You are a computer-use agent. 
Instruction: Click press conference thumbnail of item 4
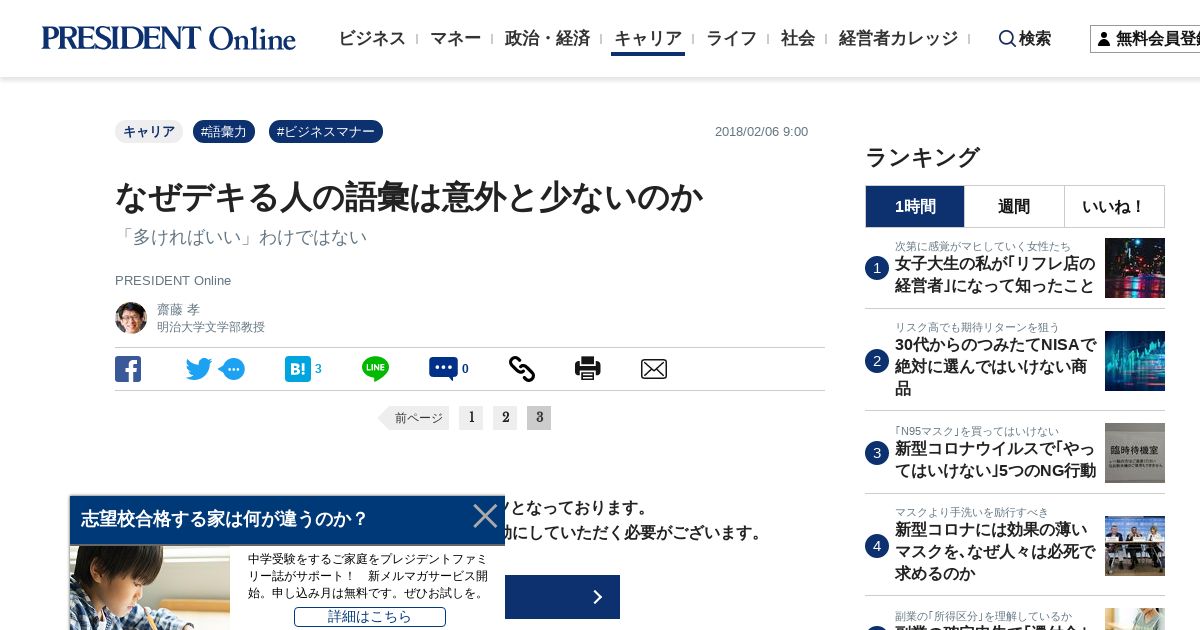[1135, 546]
